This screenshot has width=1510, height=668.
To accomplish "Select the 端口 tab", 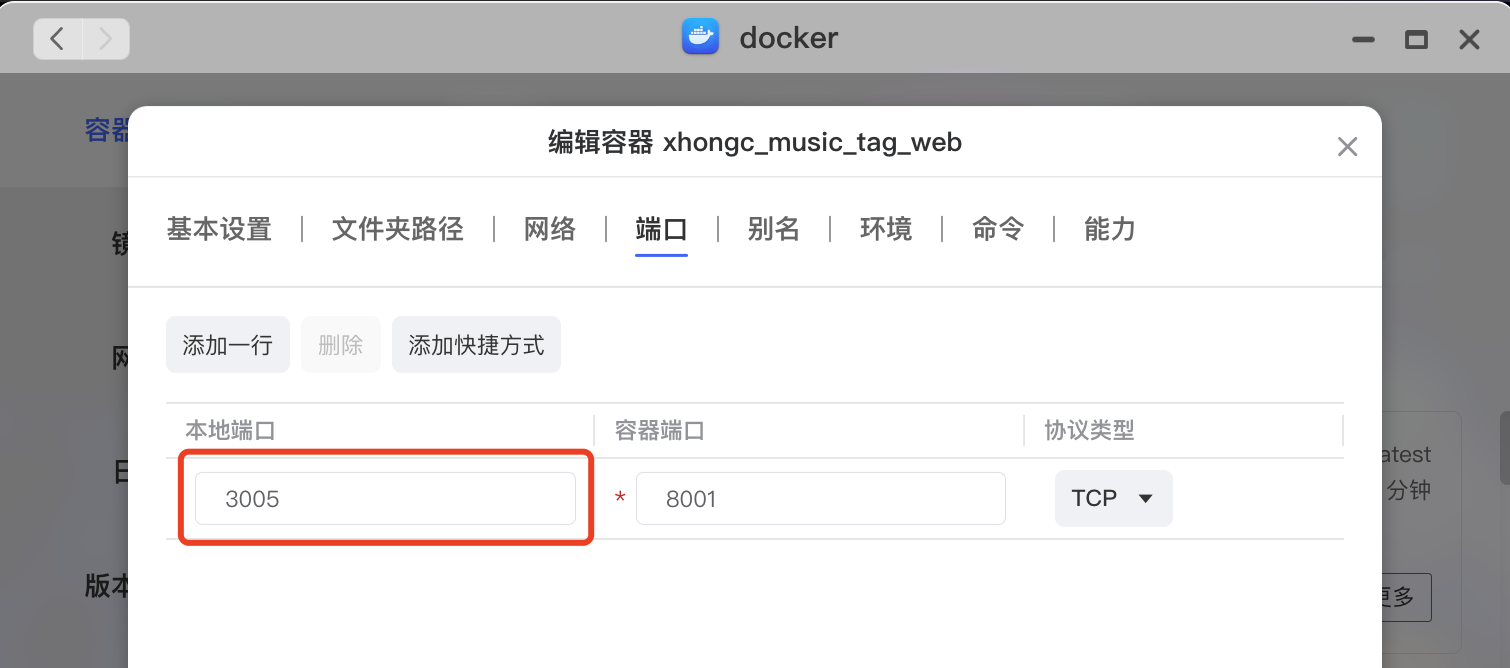I will click(661, 229).
